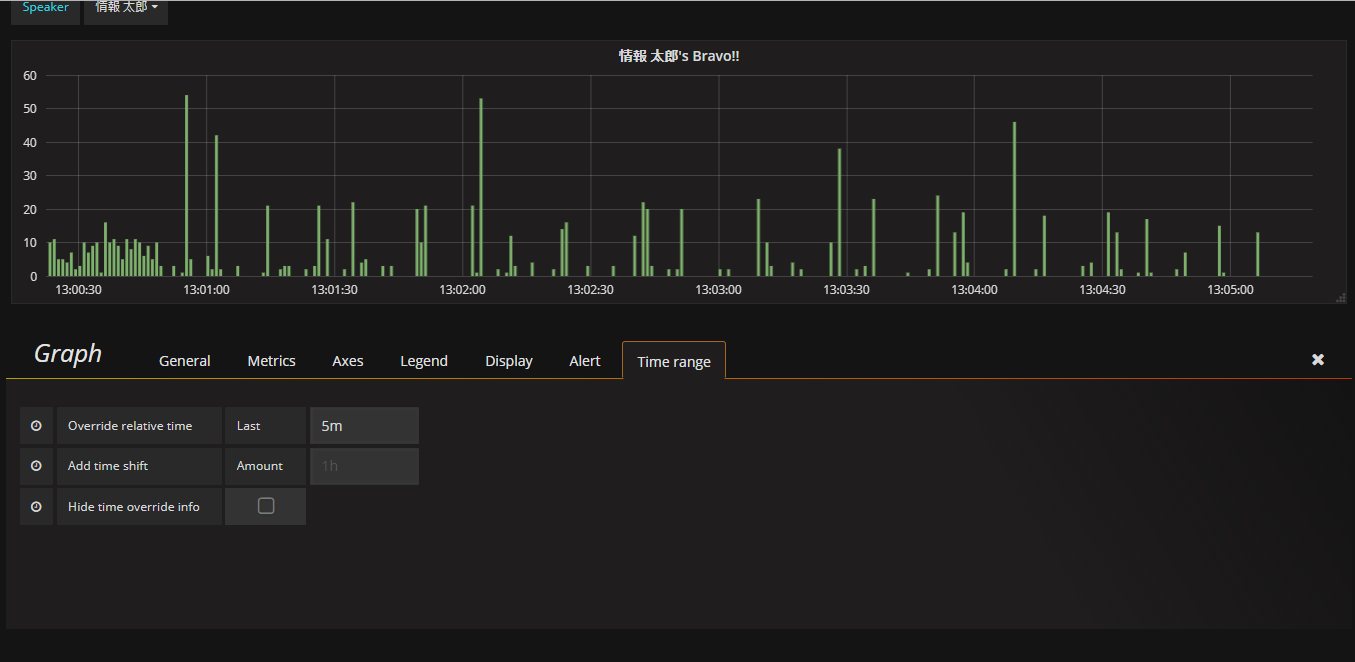Click the tallest bar before 13:01:00

pos(186,185)
